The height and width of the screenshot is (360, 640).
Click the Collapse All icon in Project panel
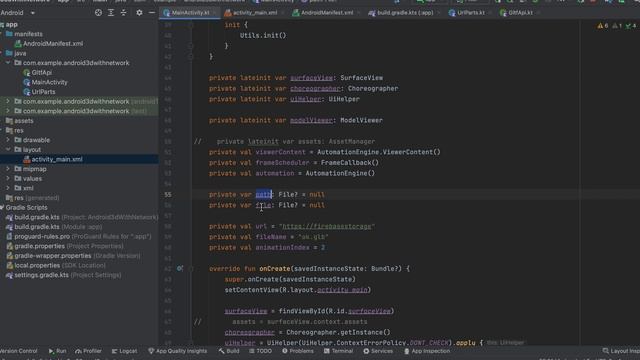pyautogui.click(x=123, y=13)
